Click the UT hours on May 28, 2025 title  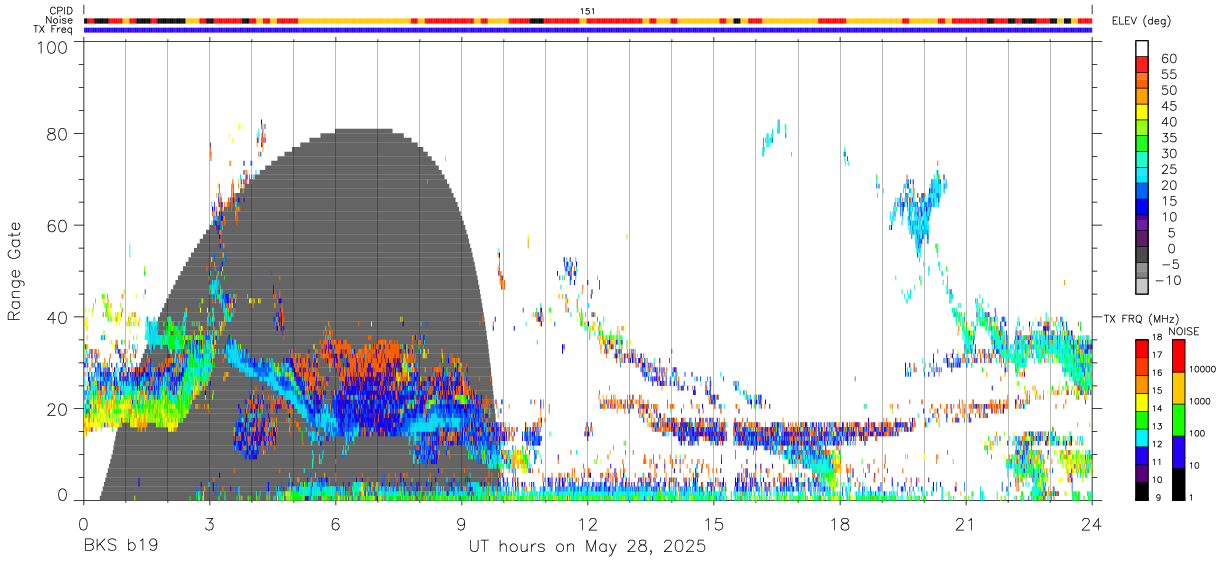(x=587, y=547)
